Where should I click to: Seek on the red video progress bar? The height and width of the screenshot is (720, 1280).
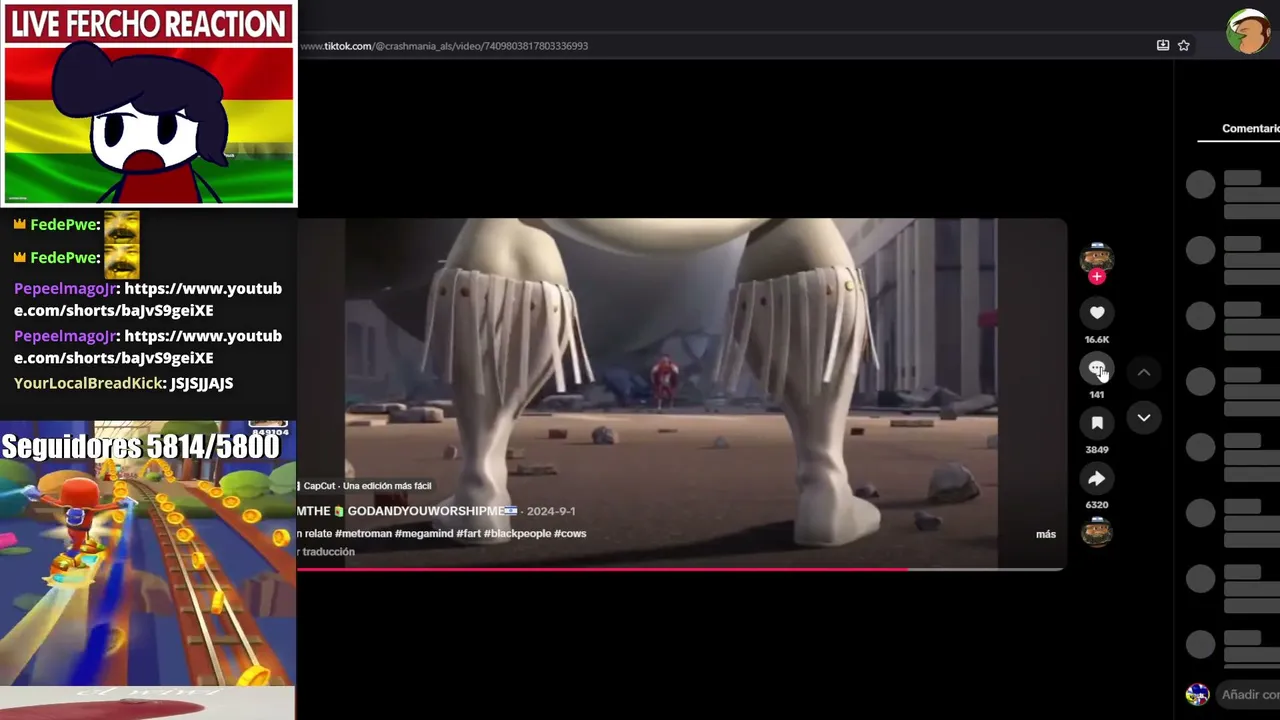pos(681,569)
